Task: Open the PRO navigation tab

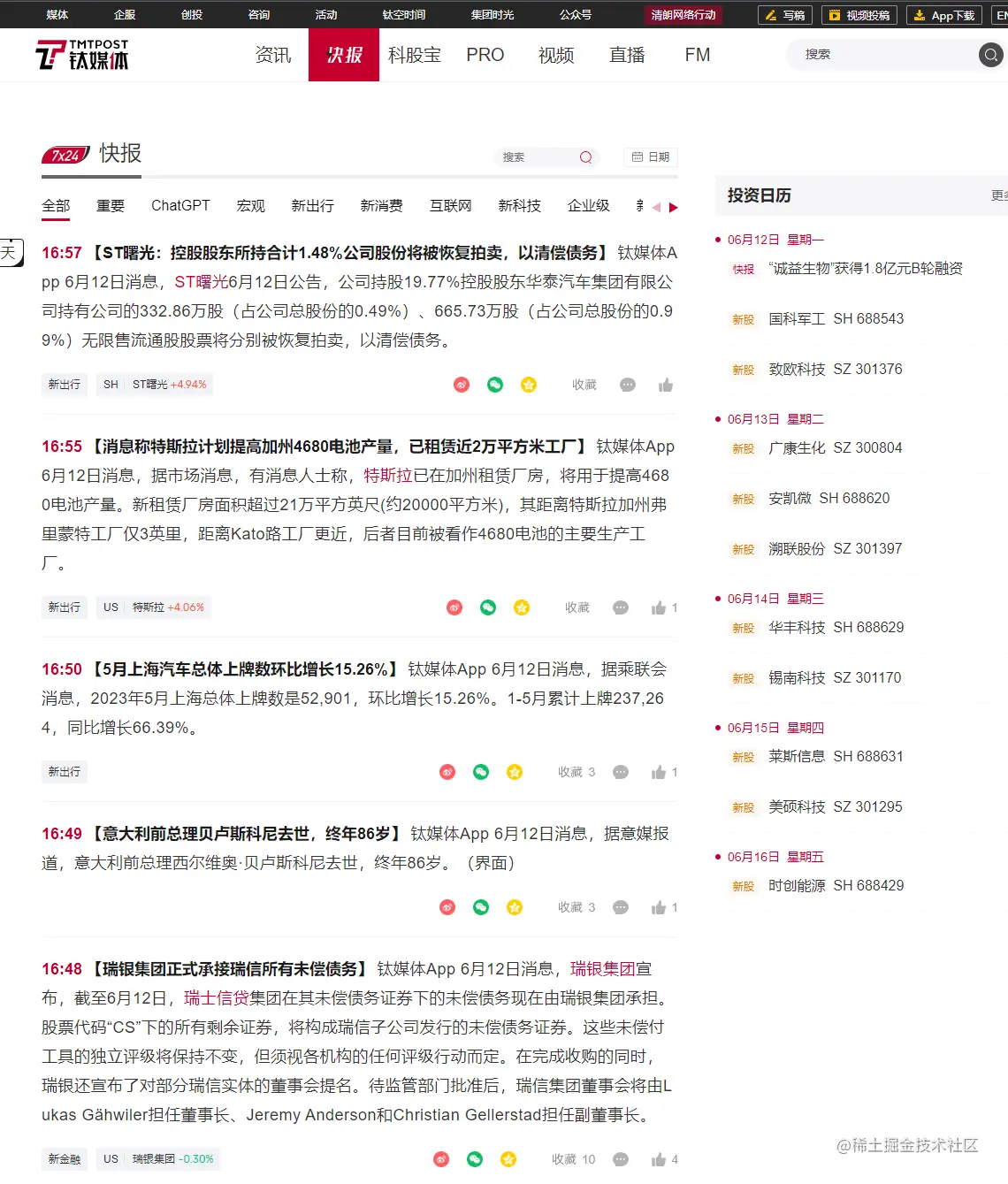Action: [x=485, y=55]
